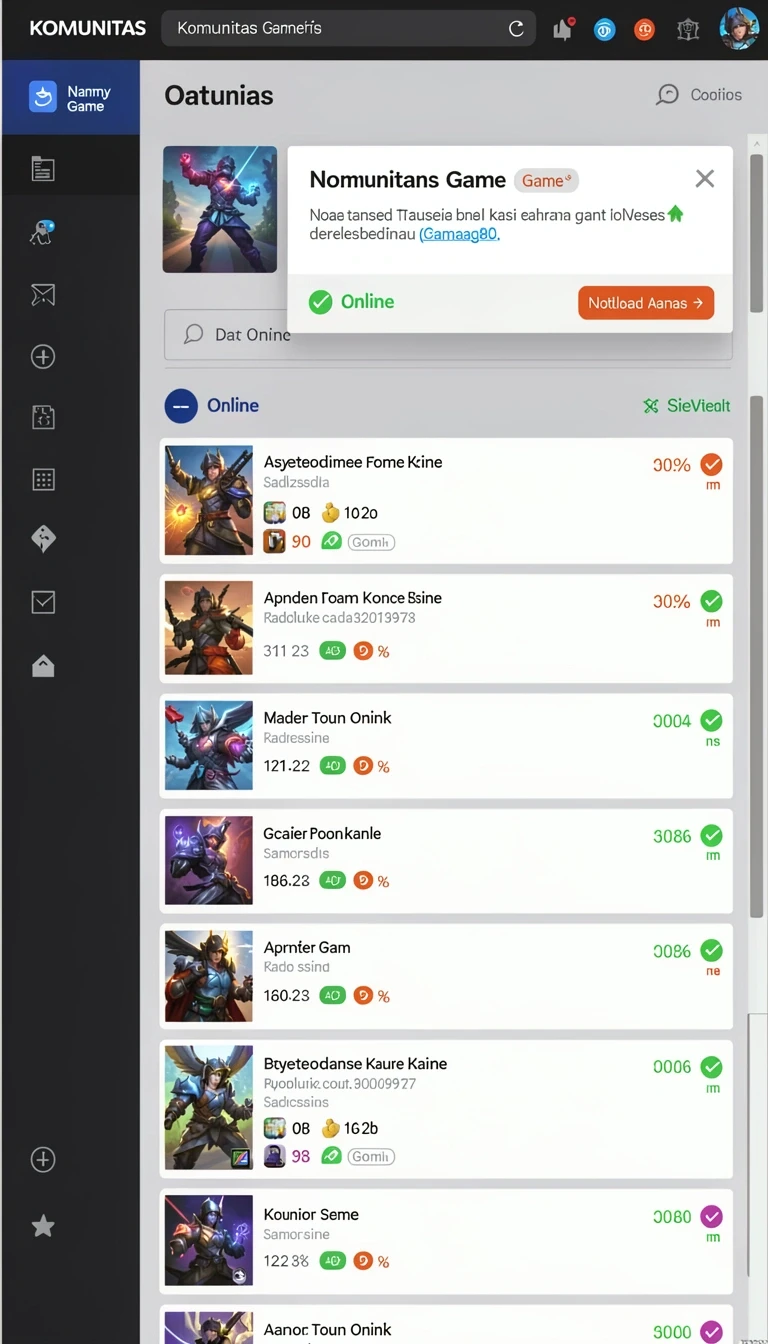Viewport: 768px width, 1344px height.
Task: Select Apnden Foam Konce Bsine title
Action: [352, 598]
